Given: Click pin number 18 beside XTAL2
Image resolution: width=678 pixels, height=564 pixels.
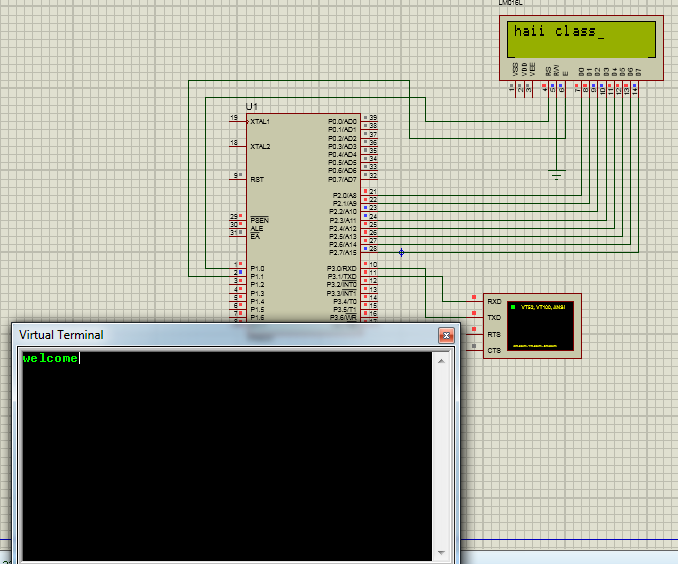Looking at the screenshot, I should [x=234, y=143].
